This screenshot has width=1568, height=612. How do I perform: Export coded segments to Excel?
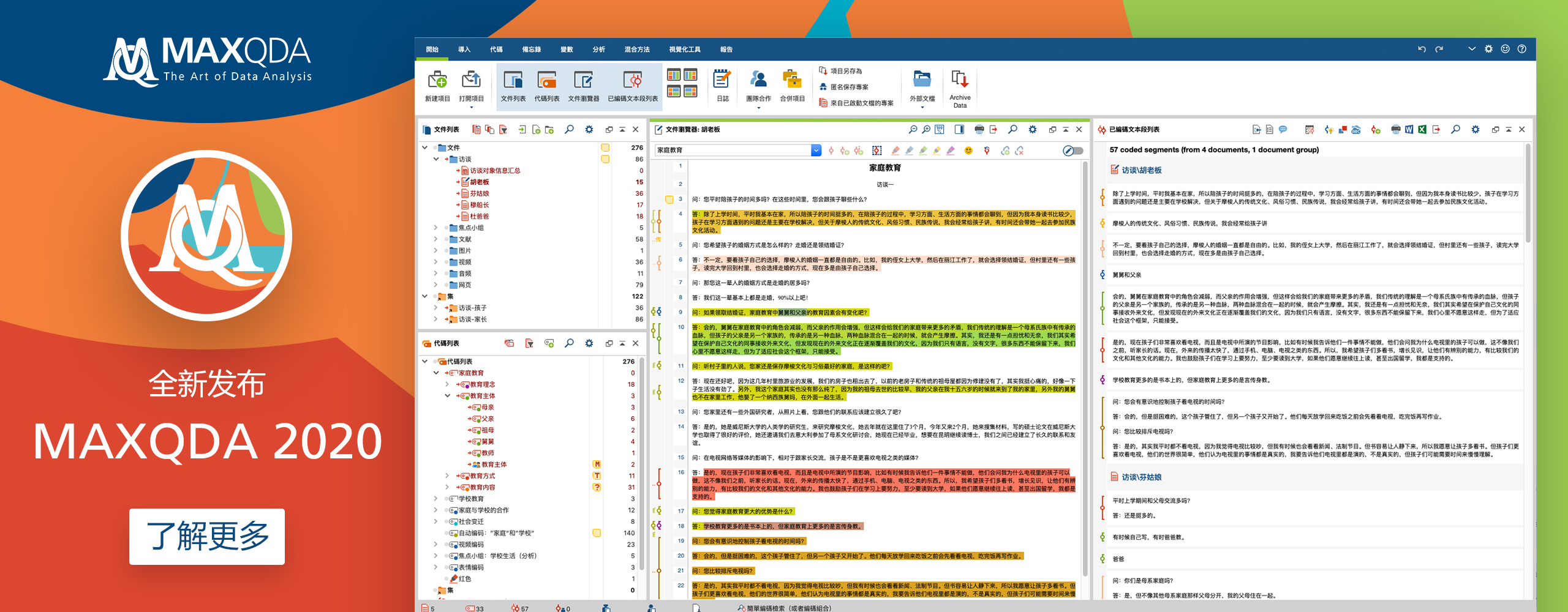point(1422,130)
